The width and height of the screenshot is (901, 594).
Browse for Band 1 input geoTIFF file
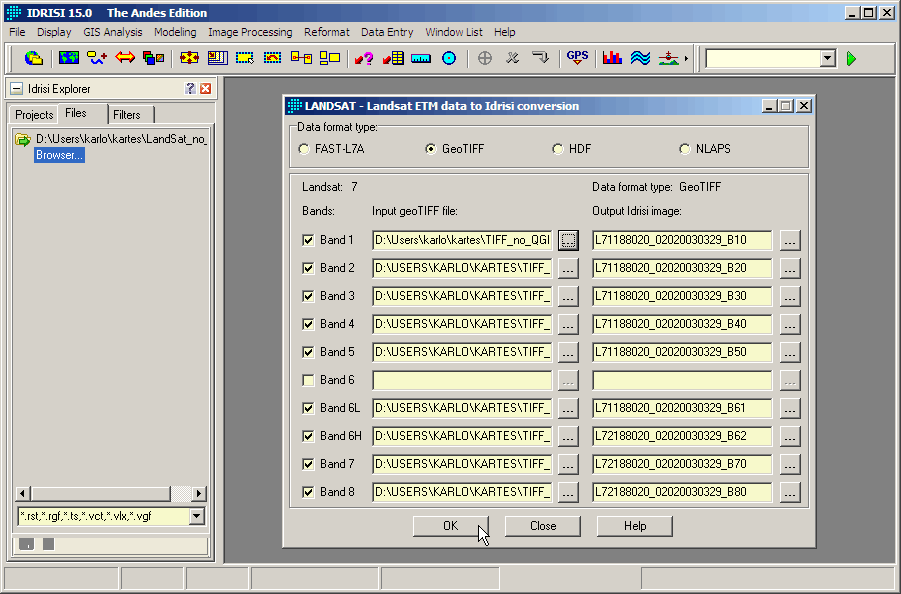(x=568, y=240)
